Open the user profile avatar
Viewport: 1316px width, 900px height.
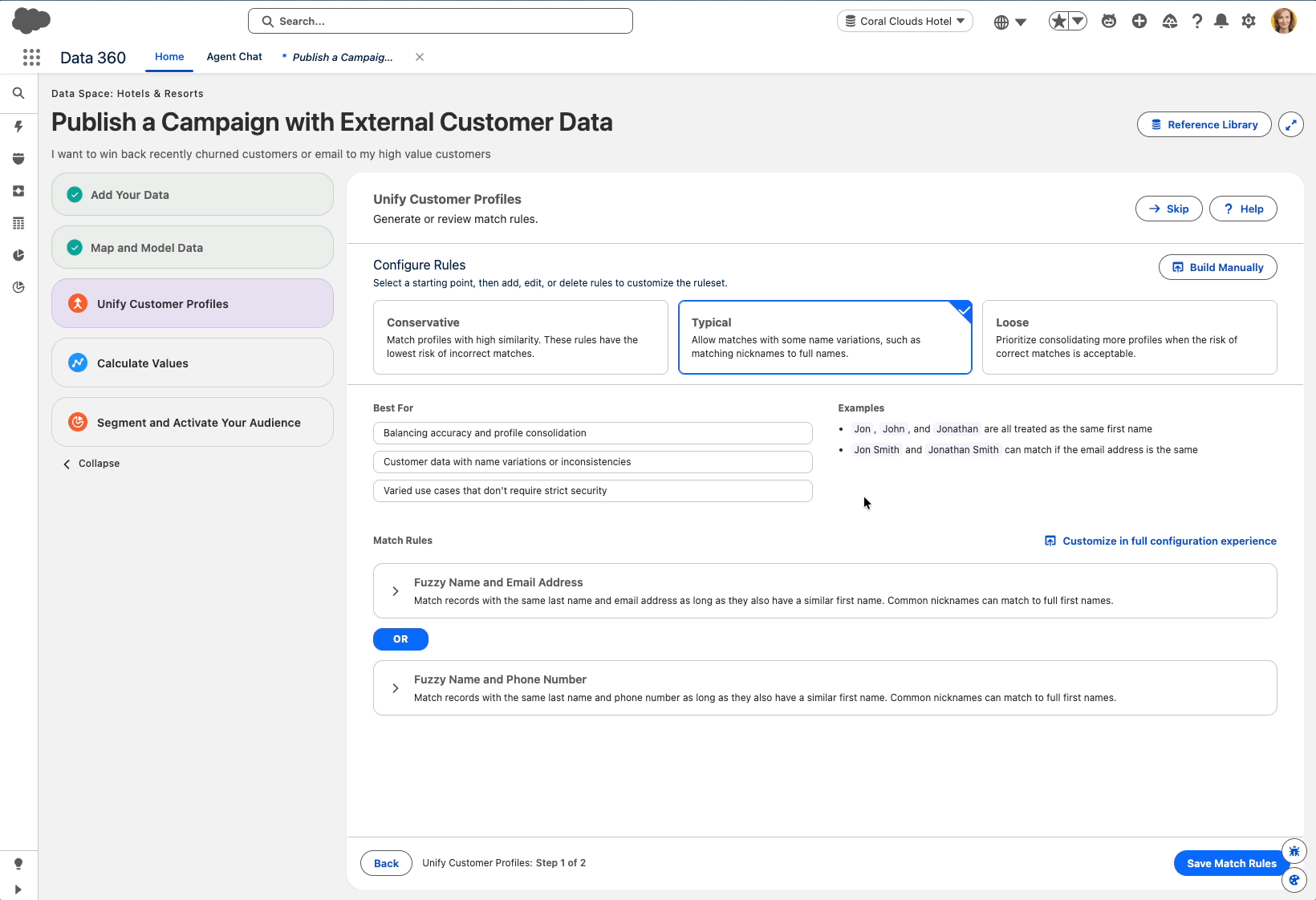1284,21
